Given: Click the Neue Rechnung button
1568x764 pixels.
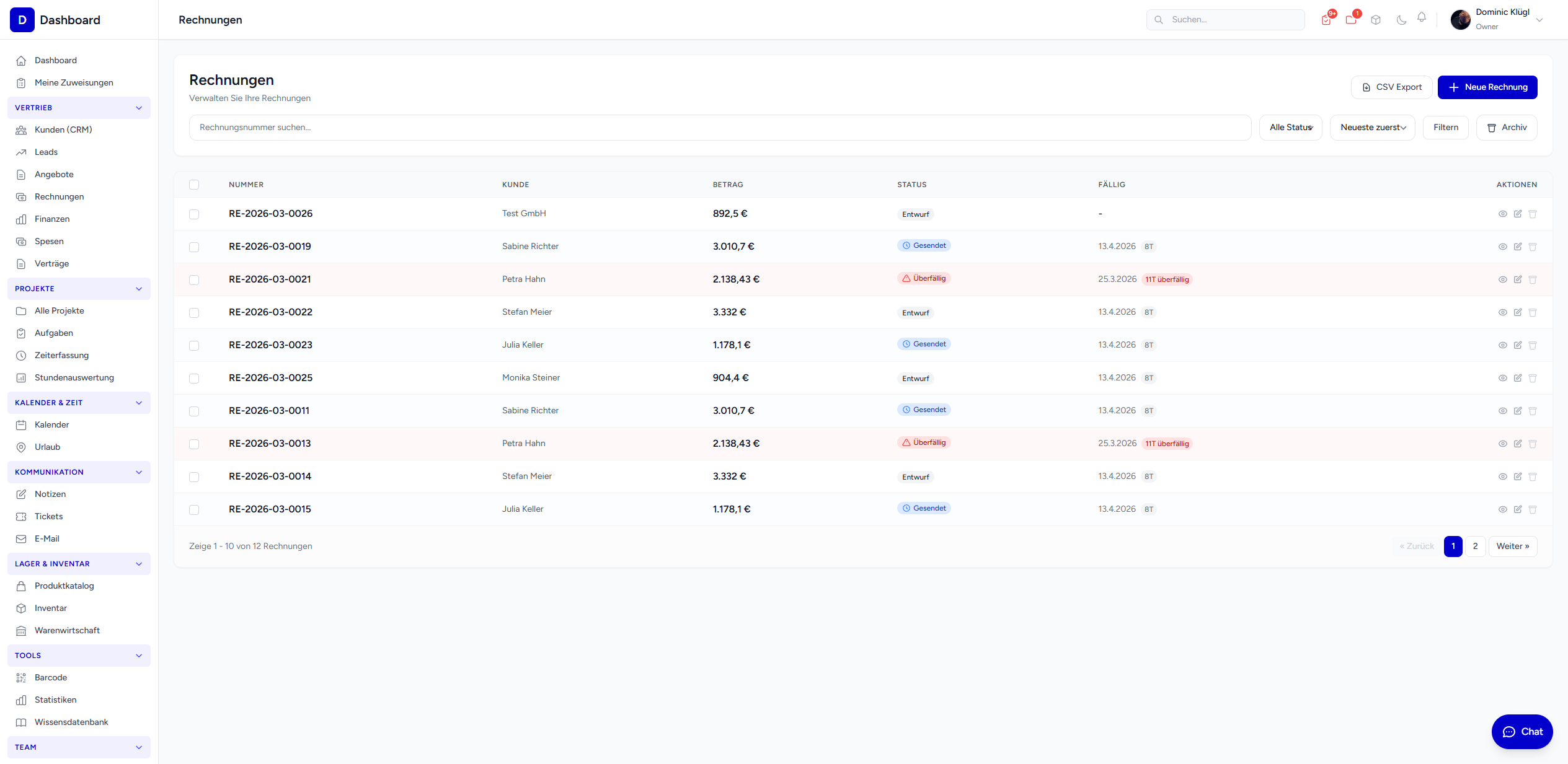Looking at the screenshot, I should 1487,87.
